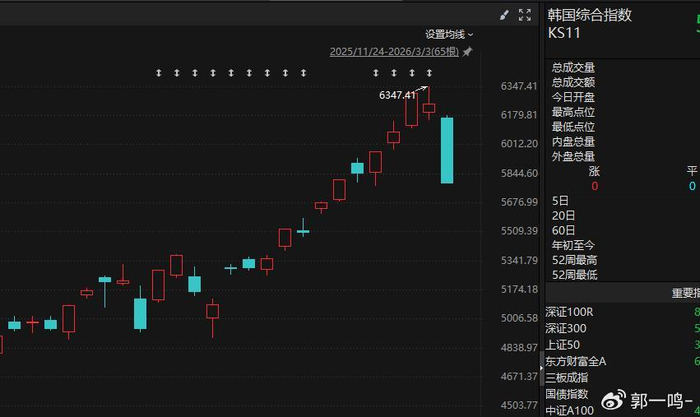The image size is (700, 417).
Task: Click the 年初至今 row label
Action: [x=573, y=245]
